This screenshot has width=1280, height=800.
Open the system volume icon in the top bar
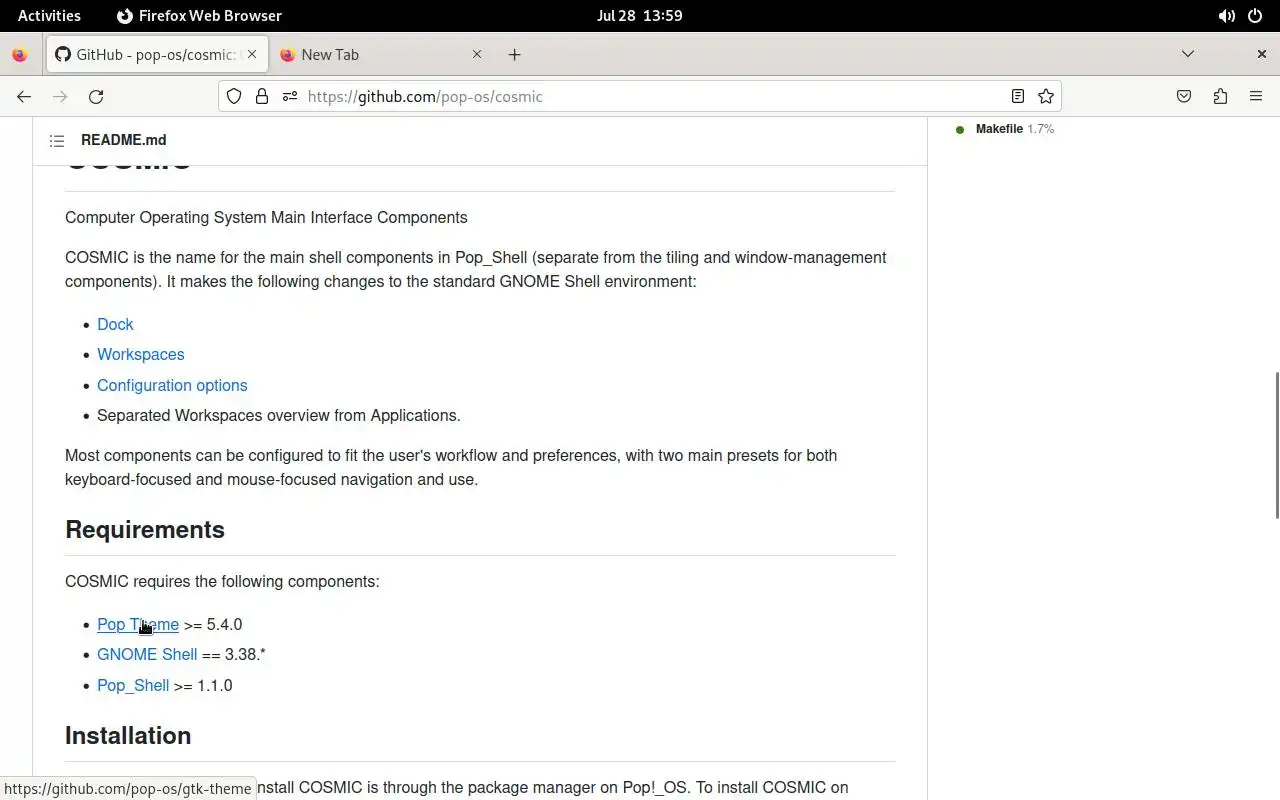coord(1226,16)
